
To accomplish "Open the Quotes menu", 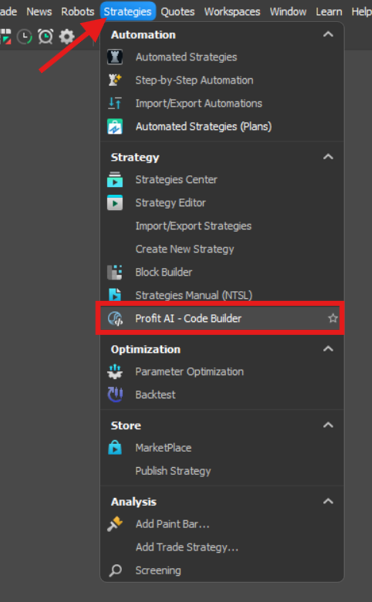I will 178,12.
